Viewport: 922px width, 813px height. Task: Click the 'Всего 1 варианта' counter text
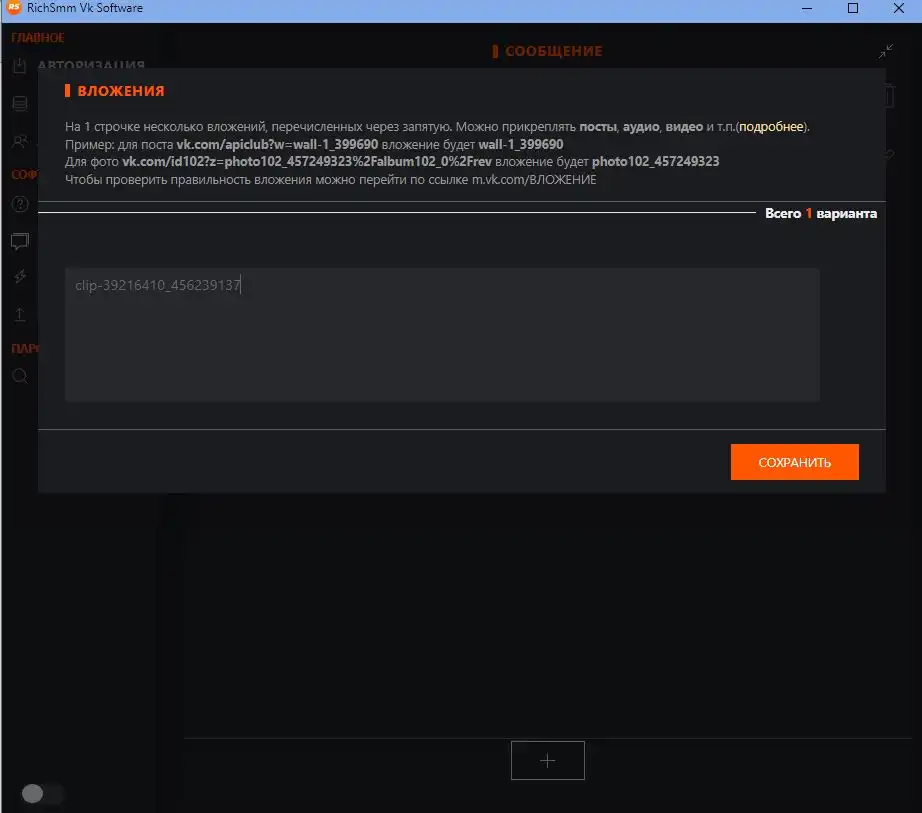click(821, 213)
